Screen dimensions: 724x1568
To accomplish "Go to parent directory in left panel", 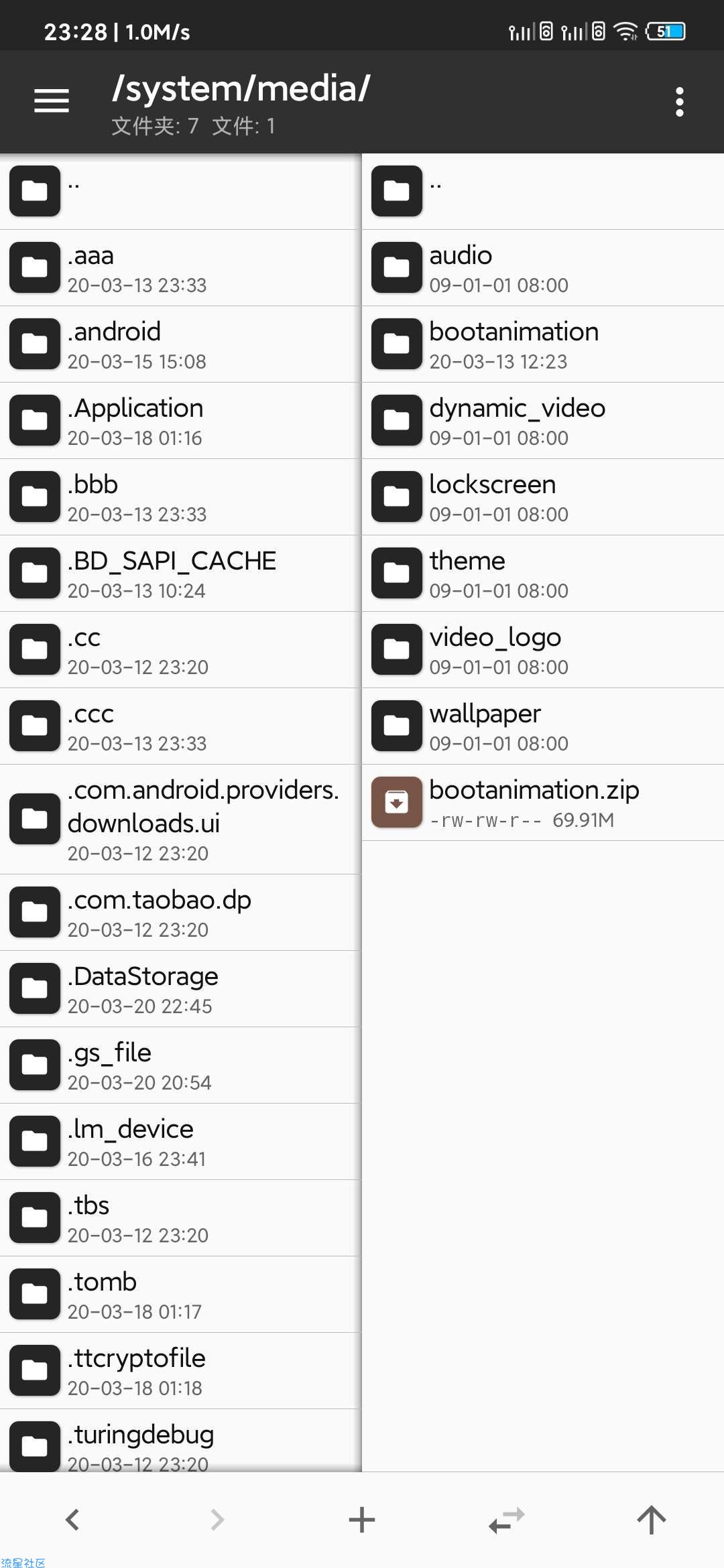I will (x=181, y=192).
